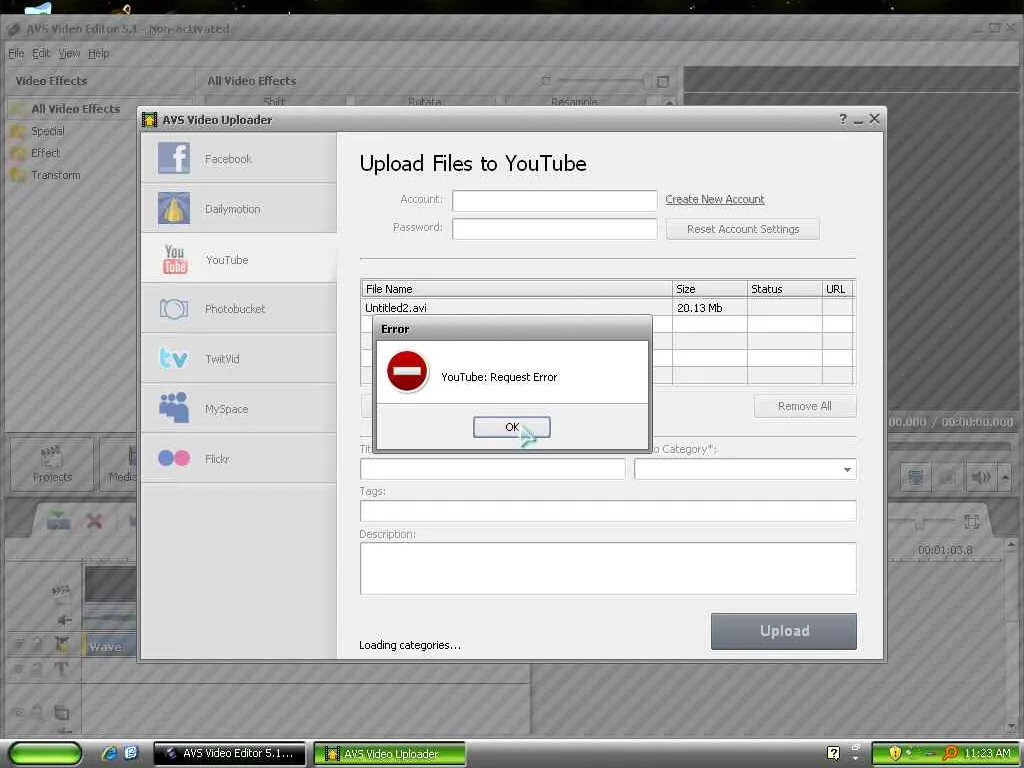Focus the Account input field
This screenshot has height=768, width=1024.
pos(554,200)
